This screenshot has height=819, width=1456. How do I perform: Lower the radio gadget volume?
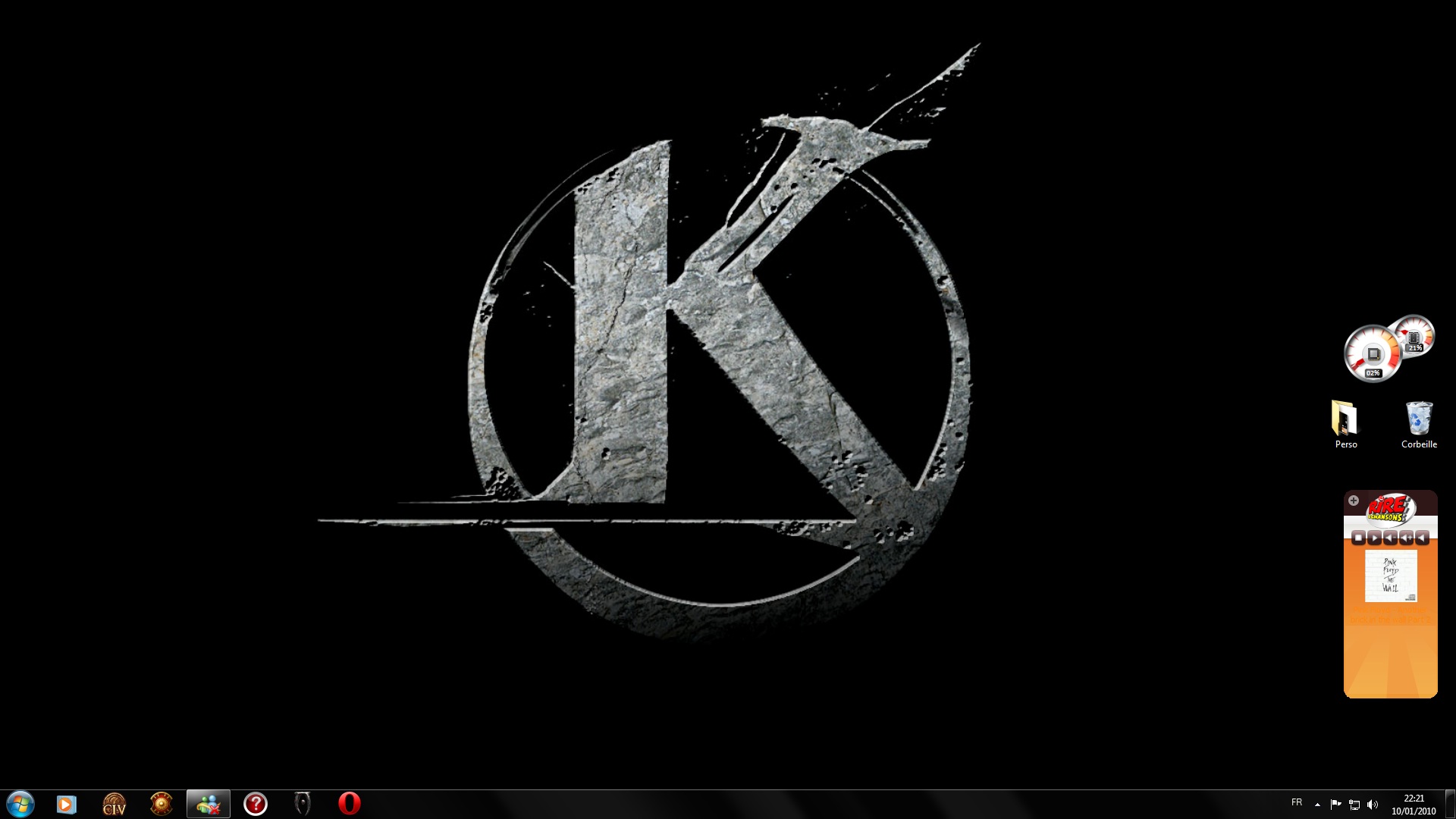pyautogui.click(x=1390, y=538)
